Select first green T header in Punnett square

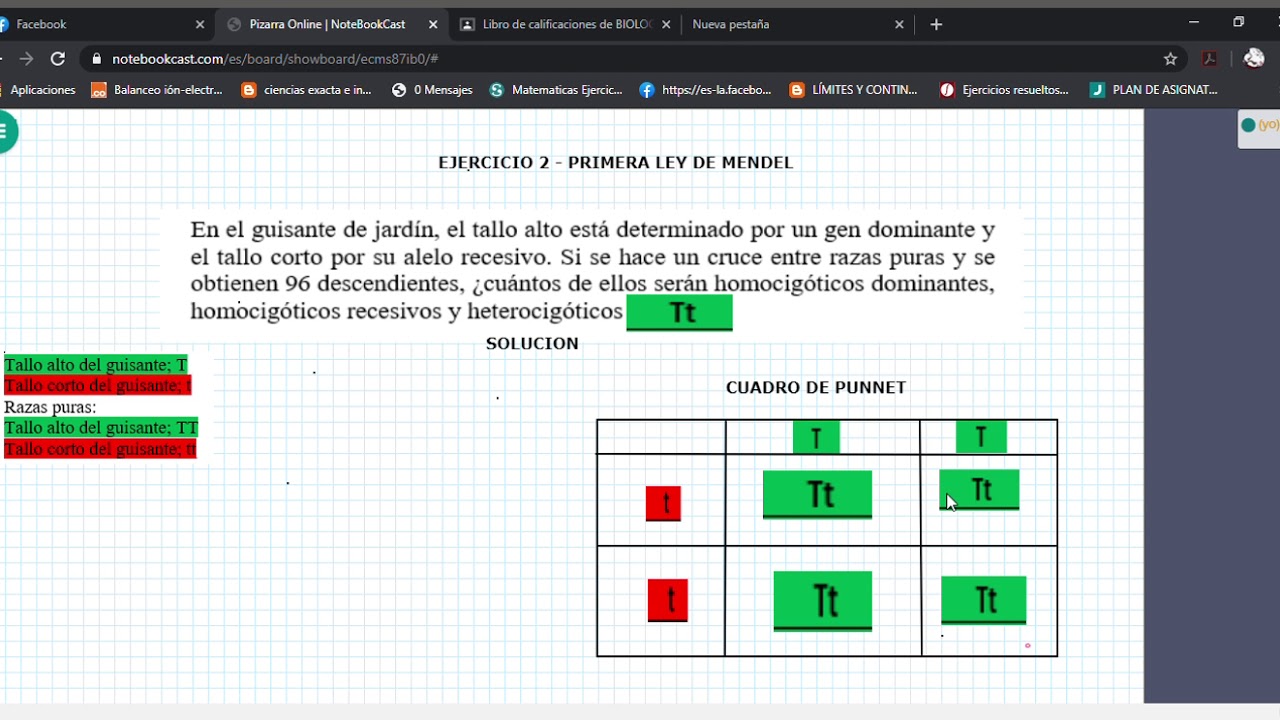click(x=816, y=438)
